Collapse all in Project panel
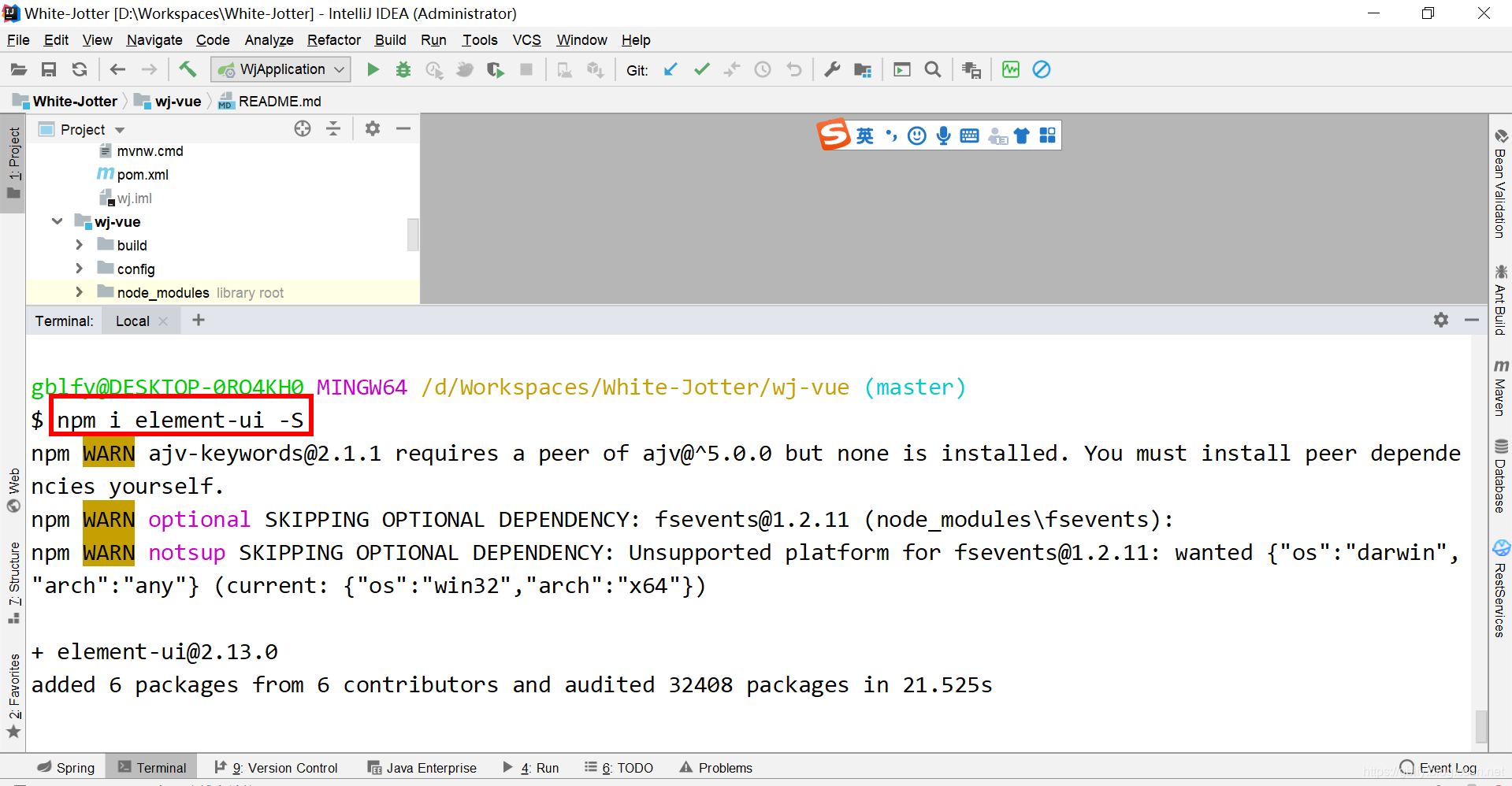Image resolution: width=1512 pixels, height=786 pixels. tap(333, 129)
